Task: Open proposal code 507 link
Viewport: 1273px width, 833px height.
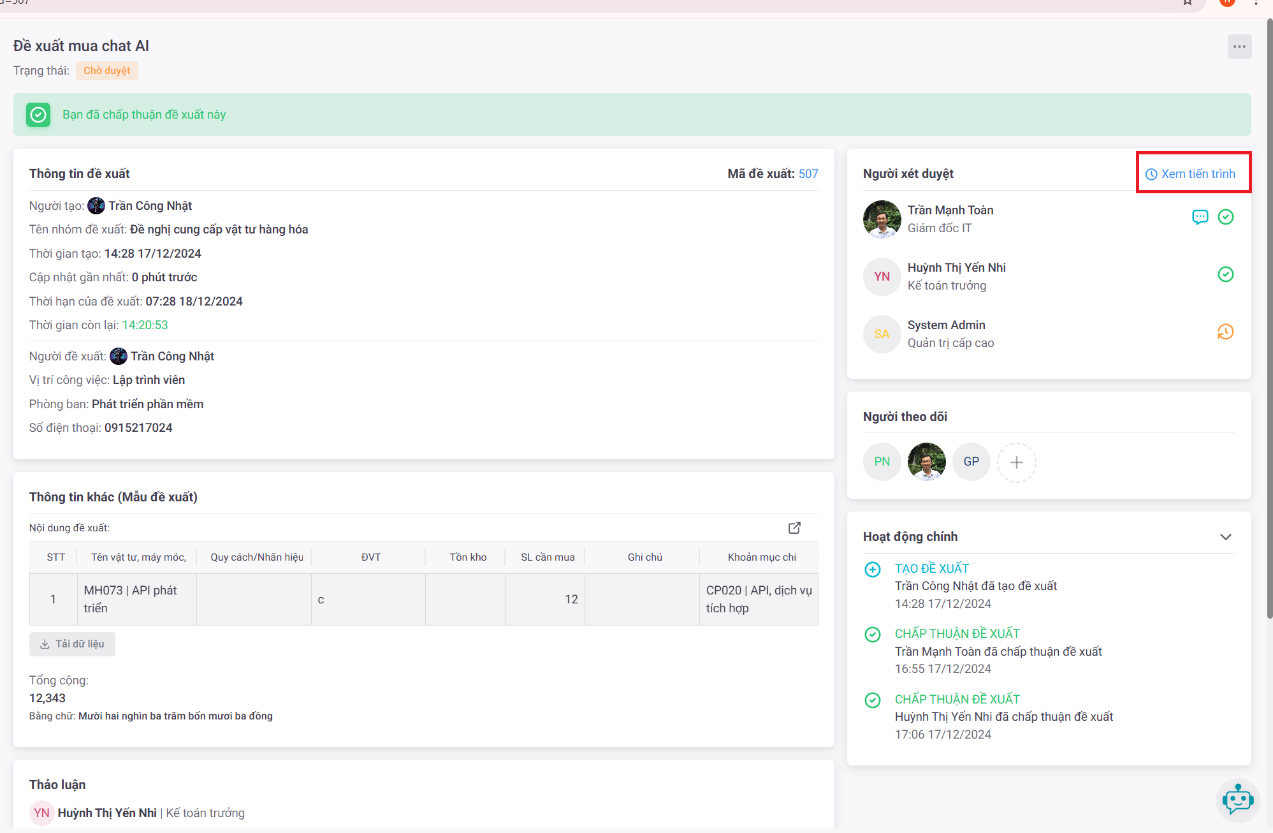Action: [x=808, y=174]
